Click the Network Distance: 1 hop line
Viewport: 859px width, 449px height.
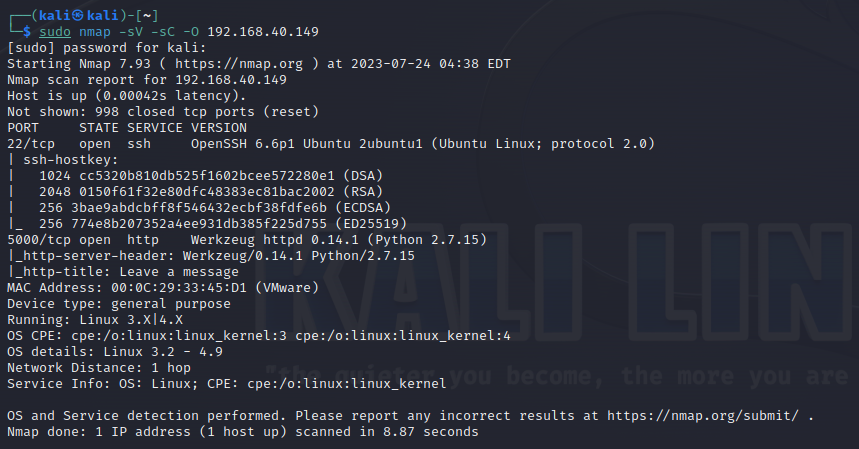pos(99,368)
